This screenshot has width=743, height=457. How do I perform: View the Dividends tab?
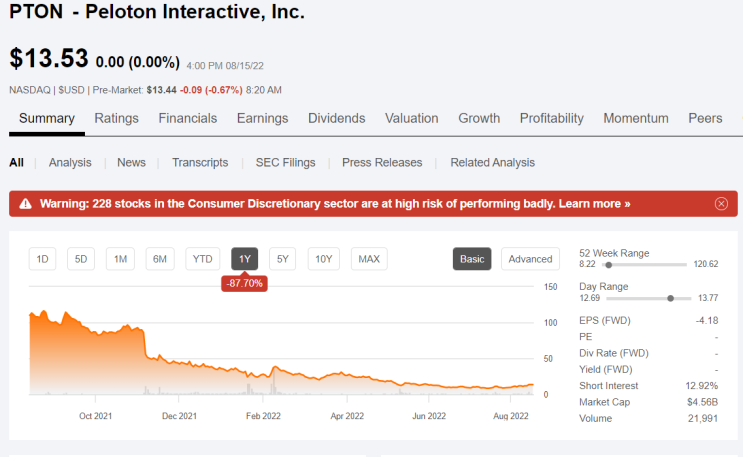click(336, 118)
